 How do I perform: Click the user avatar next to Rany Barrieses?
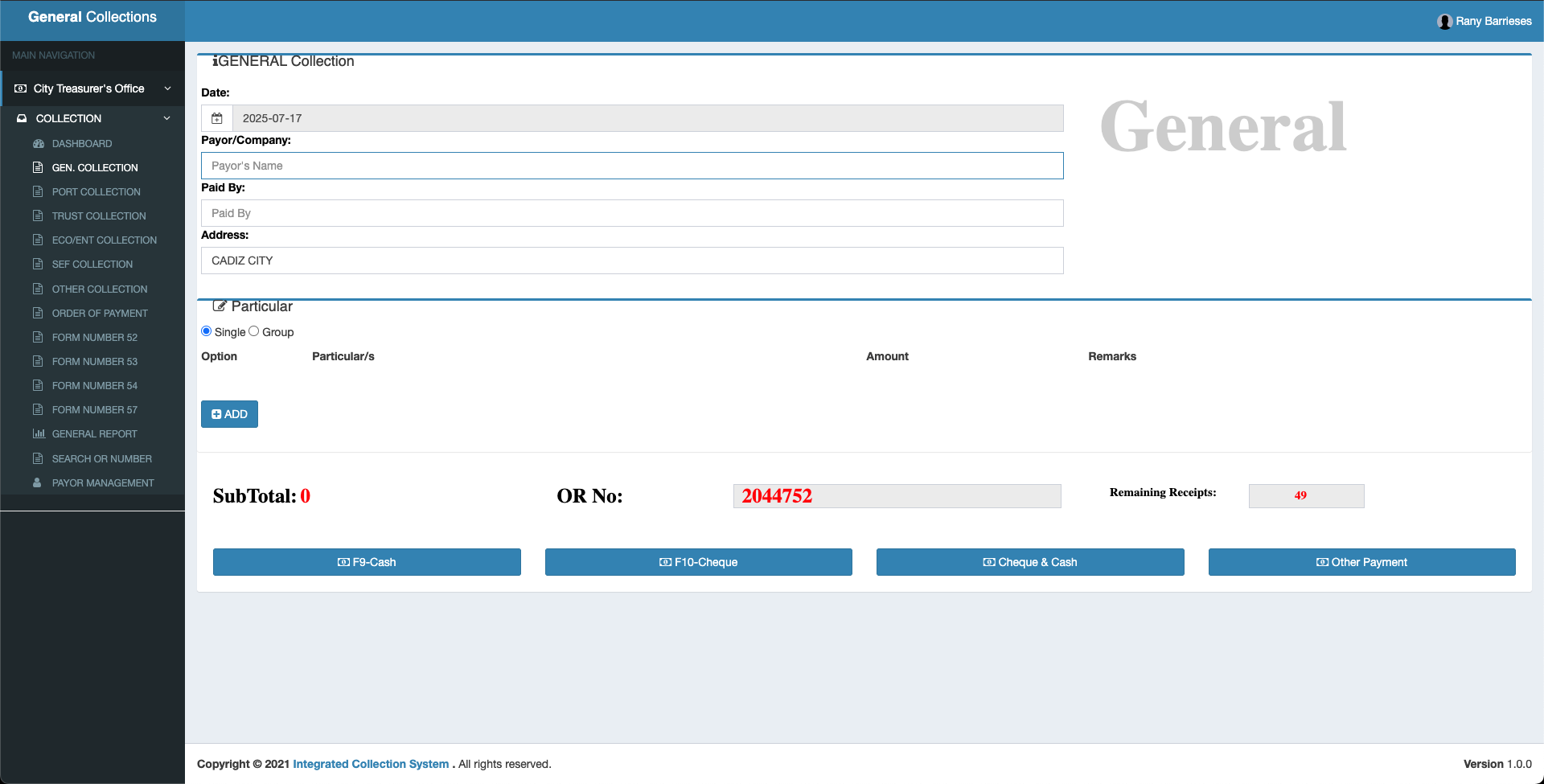(x=1444, y=22)
